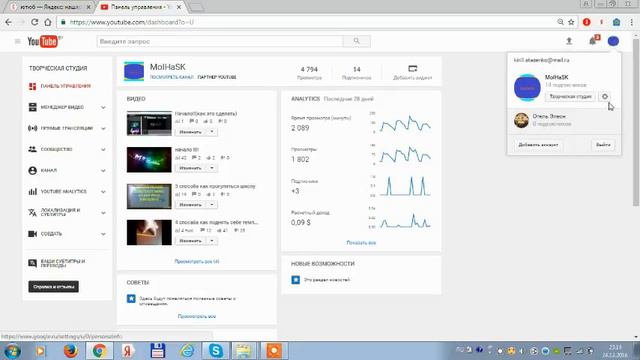Expand Community sidebar section
This screenshot has width=640, height=360.
coord(103,150)
